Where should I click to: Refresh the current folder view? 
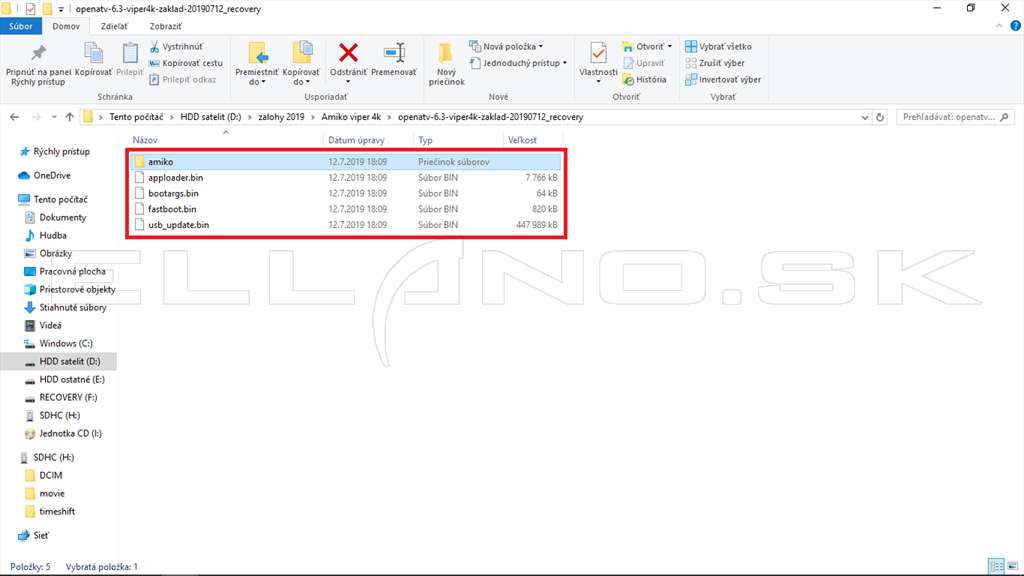click(x=880, y=117)
